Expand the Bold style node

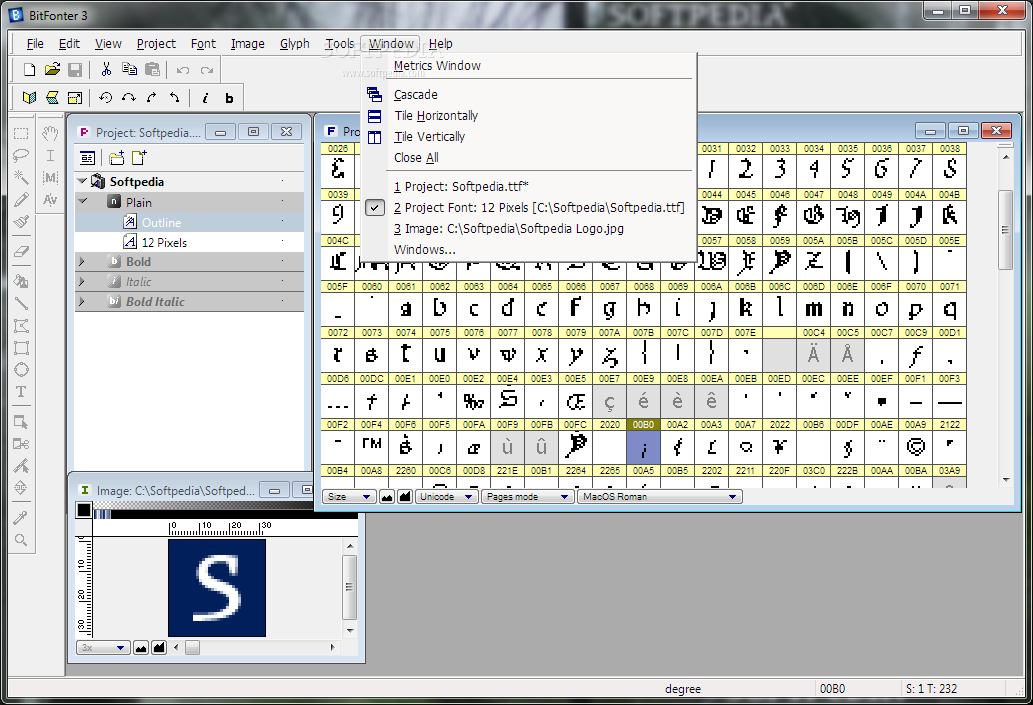pos(82,262)
